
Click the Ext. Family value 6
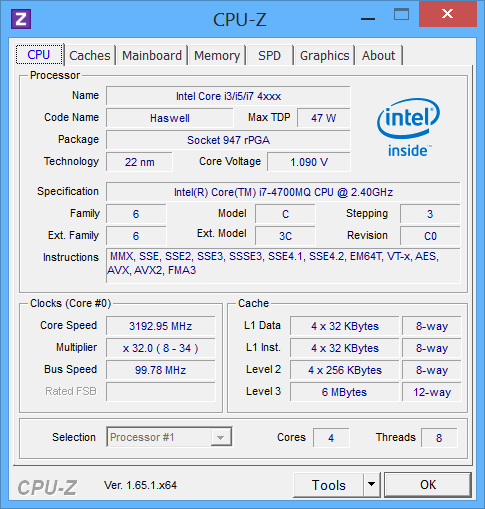coord(136,236)
